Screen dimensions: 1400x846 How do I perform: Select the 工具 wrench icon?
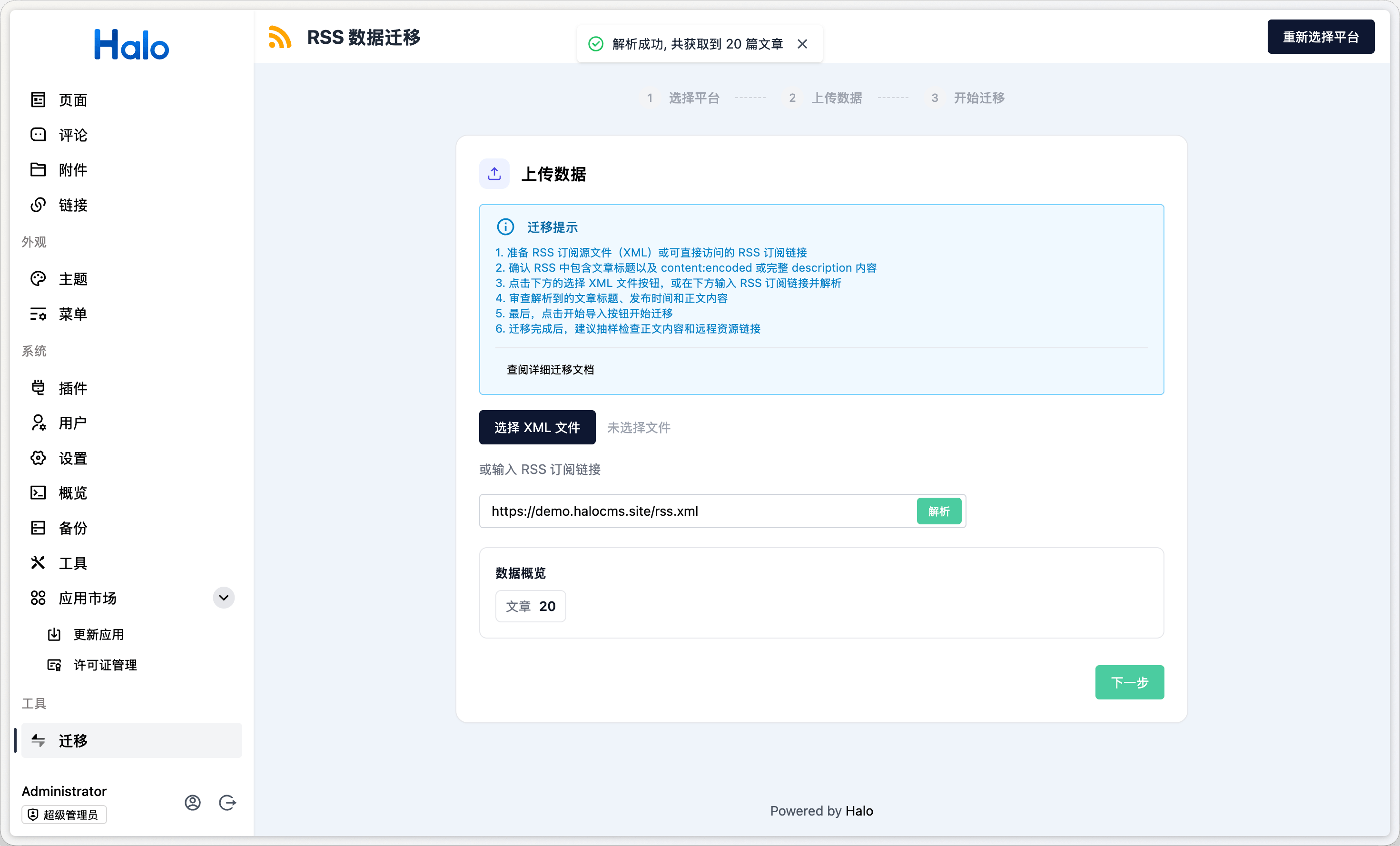coord(38,562)
